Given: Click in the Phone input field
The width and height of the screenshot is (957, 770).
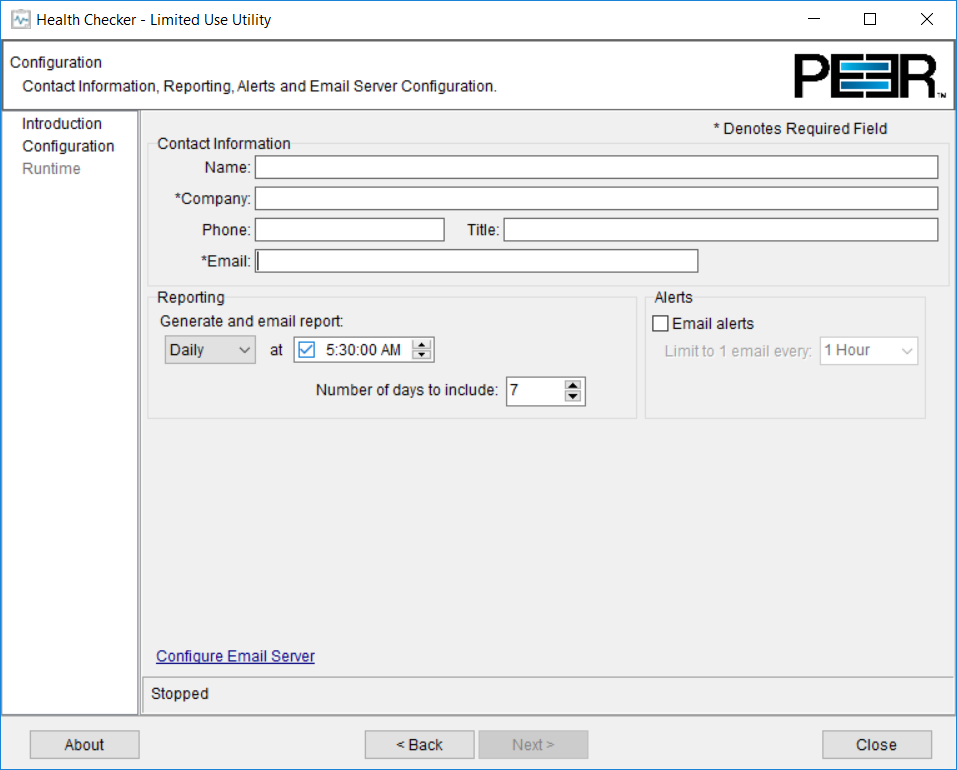Looking at the screenshot, I should tap(349, 229).
